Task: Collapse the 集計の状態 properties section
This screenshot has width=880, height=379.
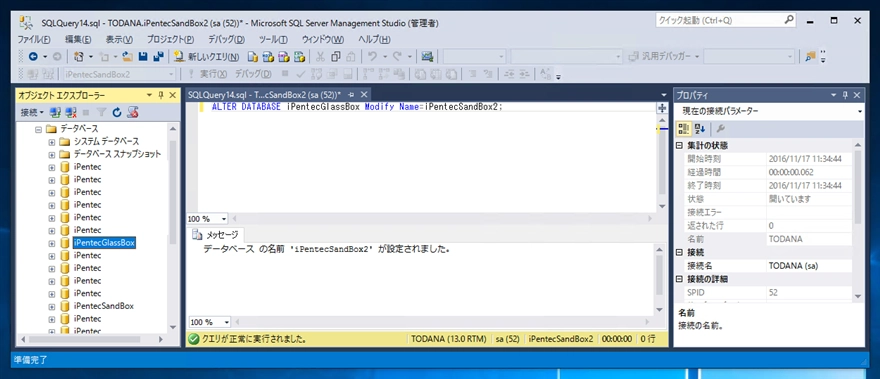Action: (680, 145)
